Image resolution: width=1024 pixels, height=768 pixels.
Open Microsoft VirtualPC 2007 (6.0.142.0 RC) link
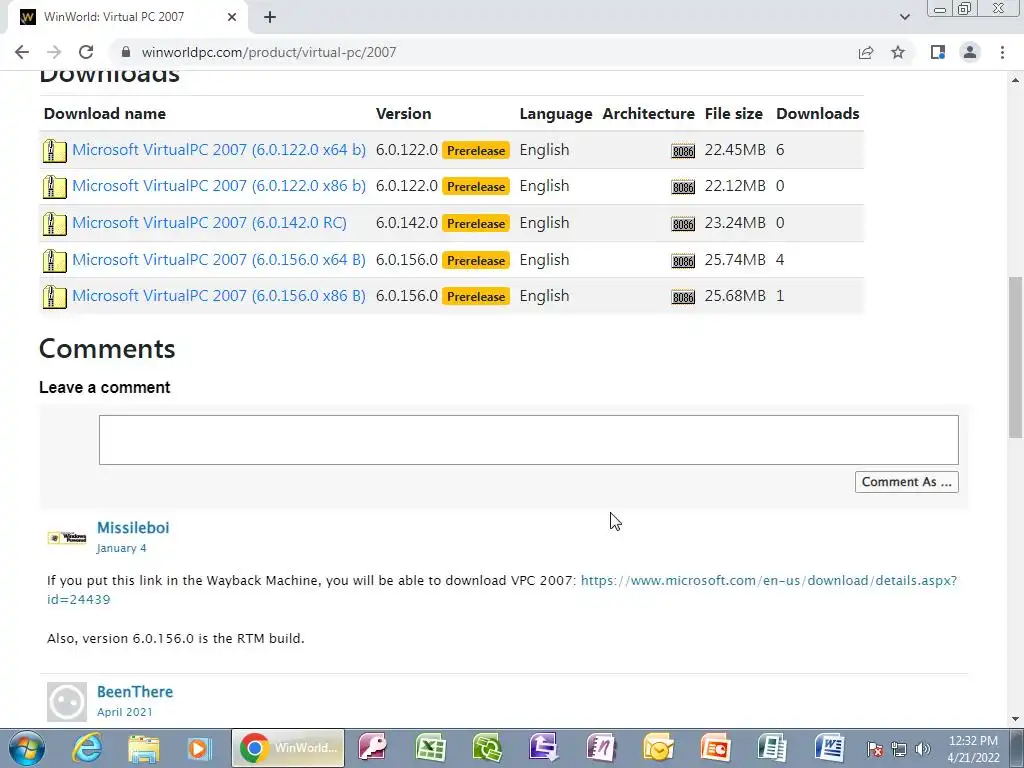(x=209, y=223)
